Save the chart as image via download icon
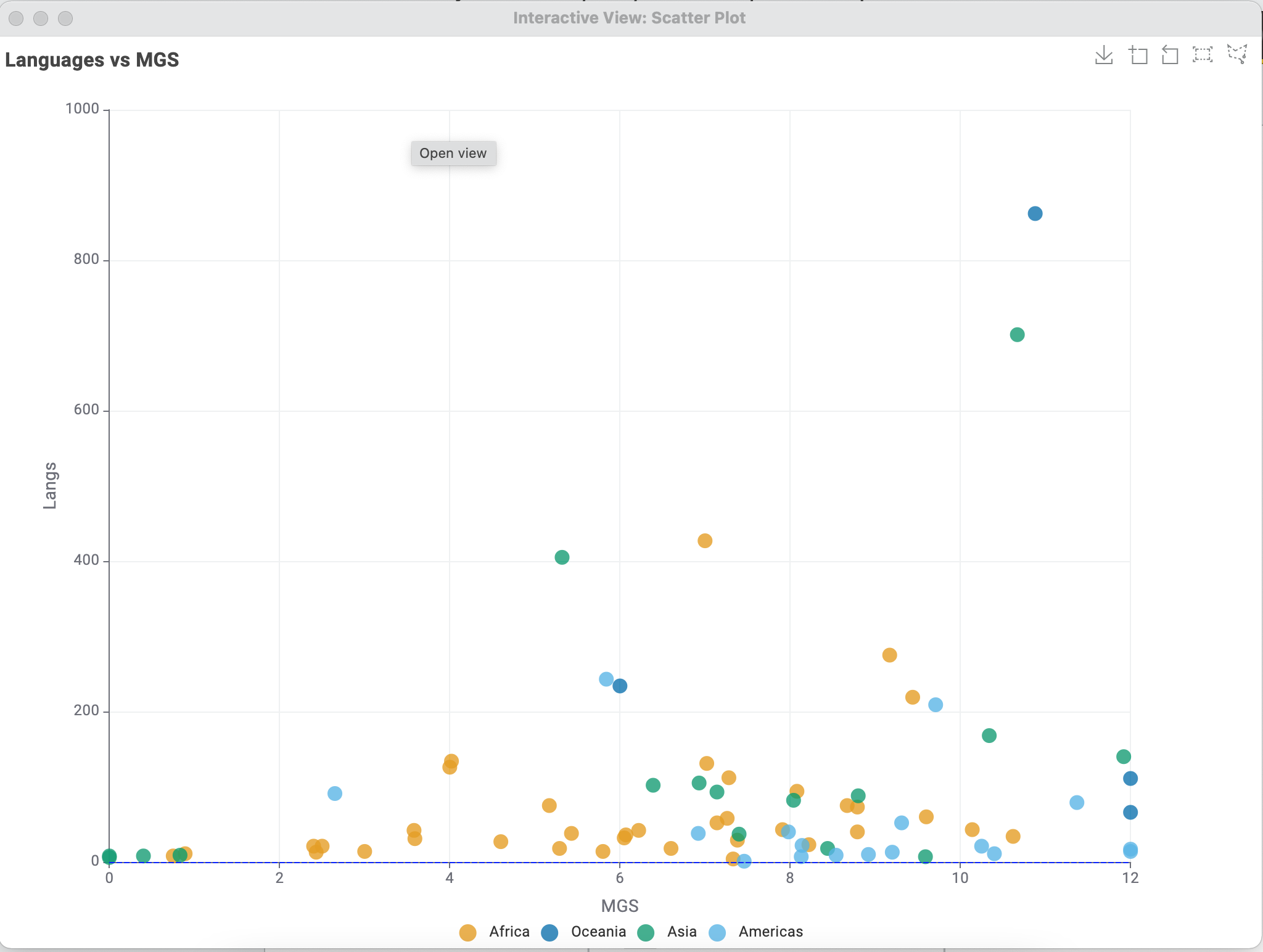 coord(1104,55)
